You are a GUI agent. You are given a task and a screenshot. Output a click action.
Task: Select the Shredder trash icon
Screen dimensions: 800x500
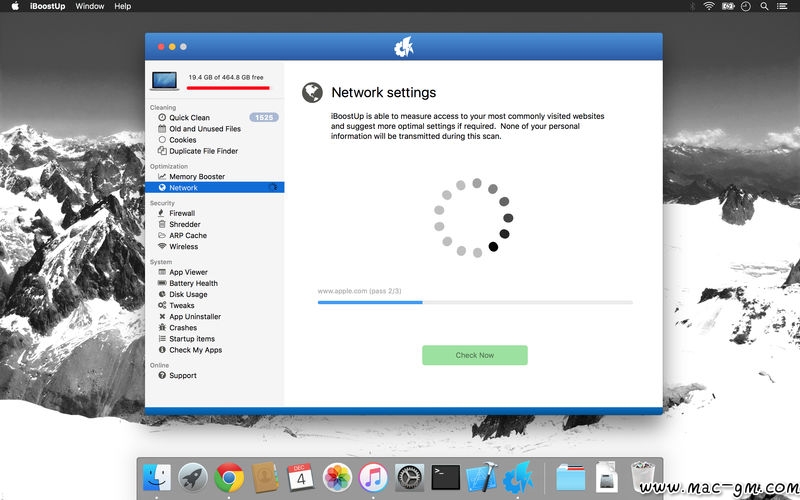162,224
